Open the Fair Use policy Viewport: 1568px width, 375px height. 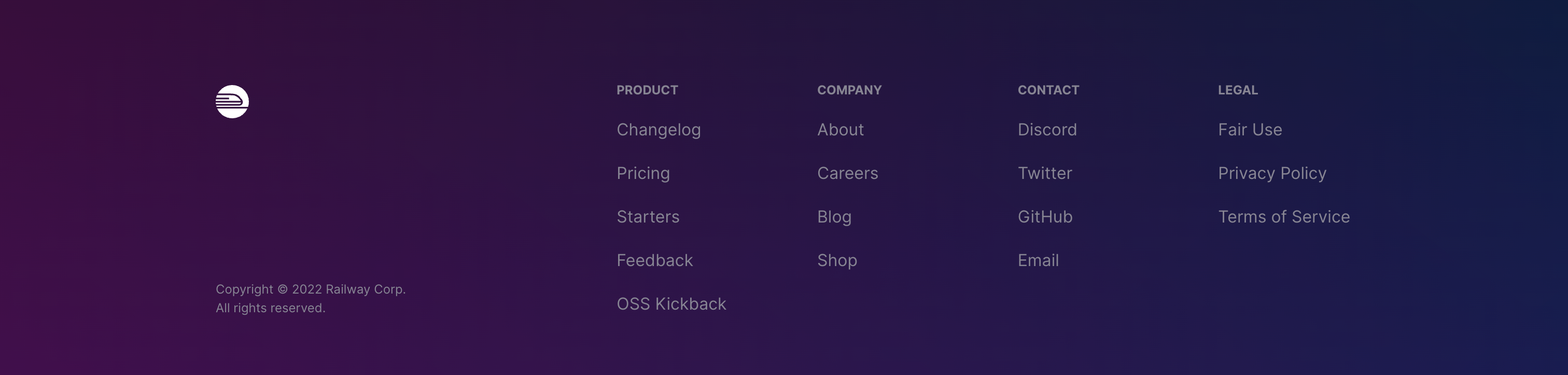[x=1250, y=130]
